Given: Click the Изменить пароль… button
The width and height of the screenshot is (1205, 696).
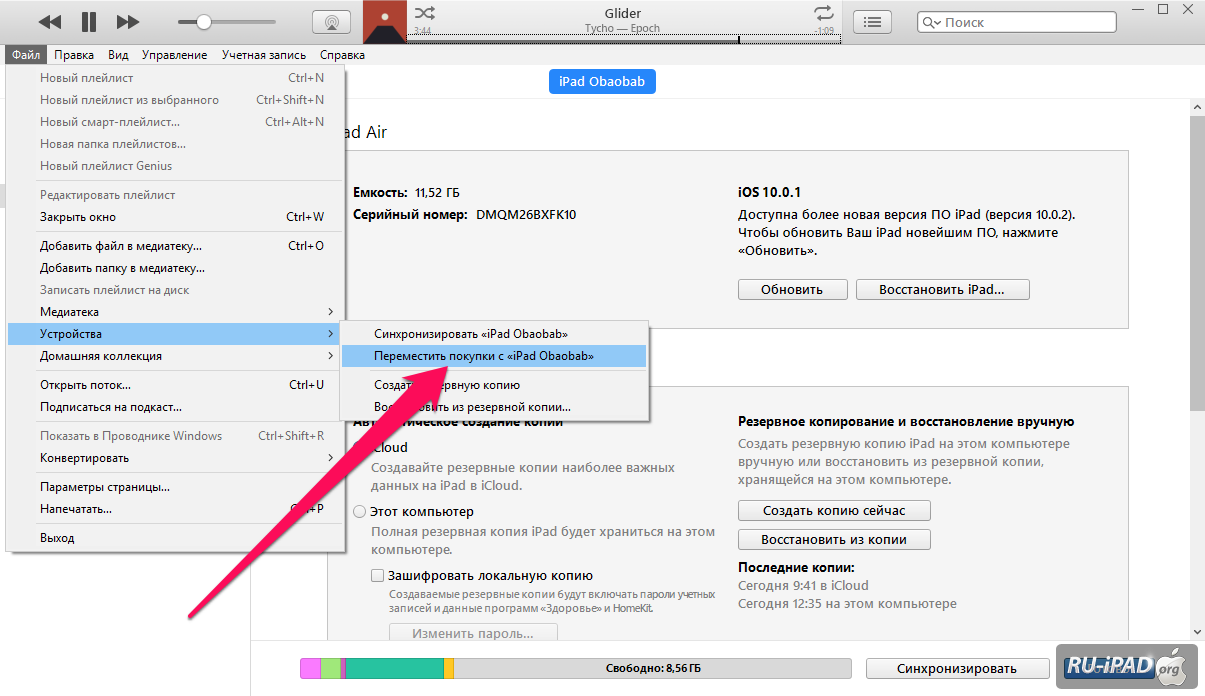Looking at the screenshot, I should click(473, 633).
